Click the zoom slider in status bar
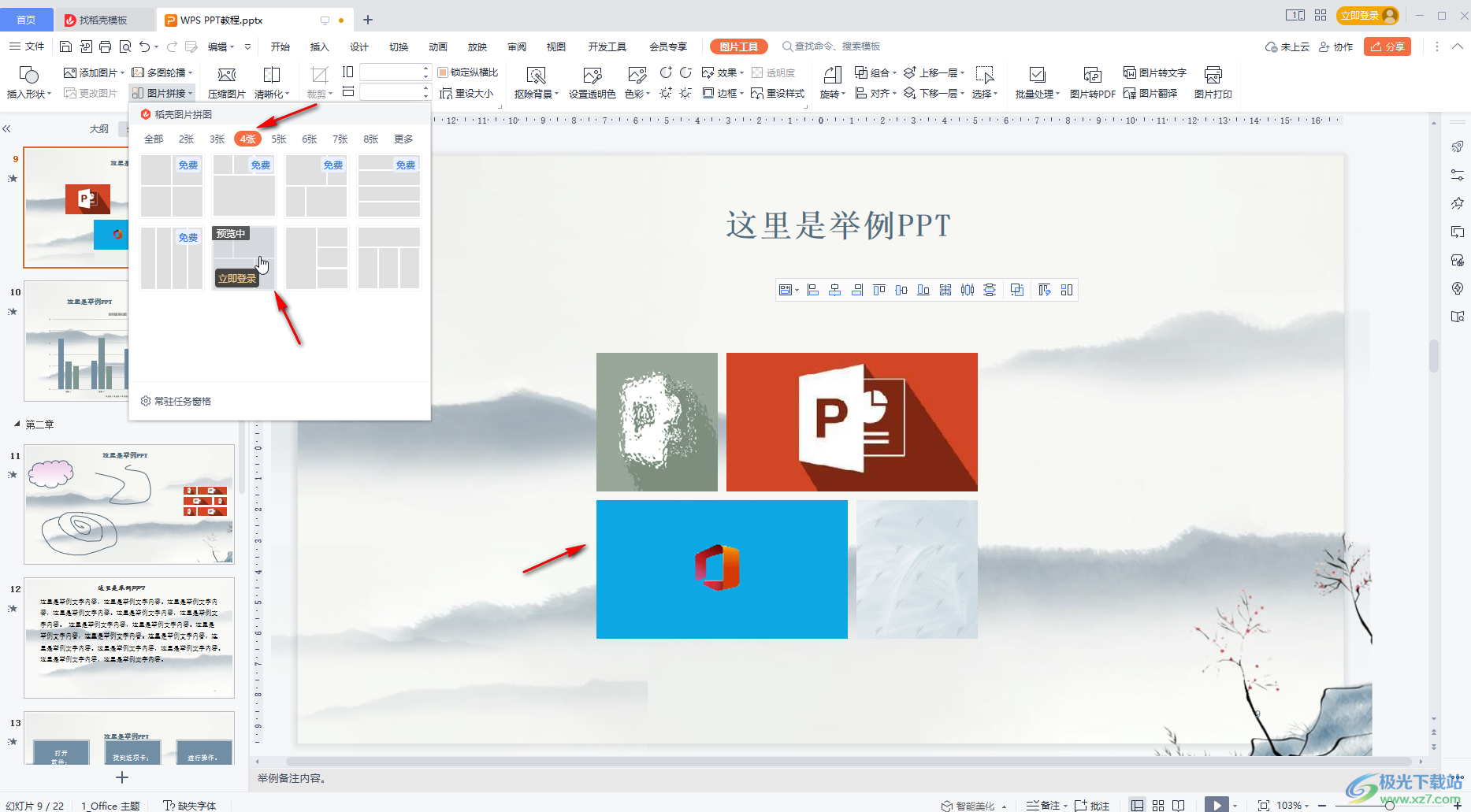 (1389, 805)
